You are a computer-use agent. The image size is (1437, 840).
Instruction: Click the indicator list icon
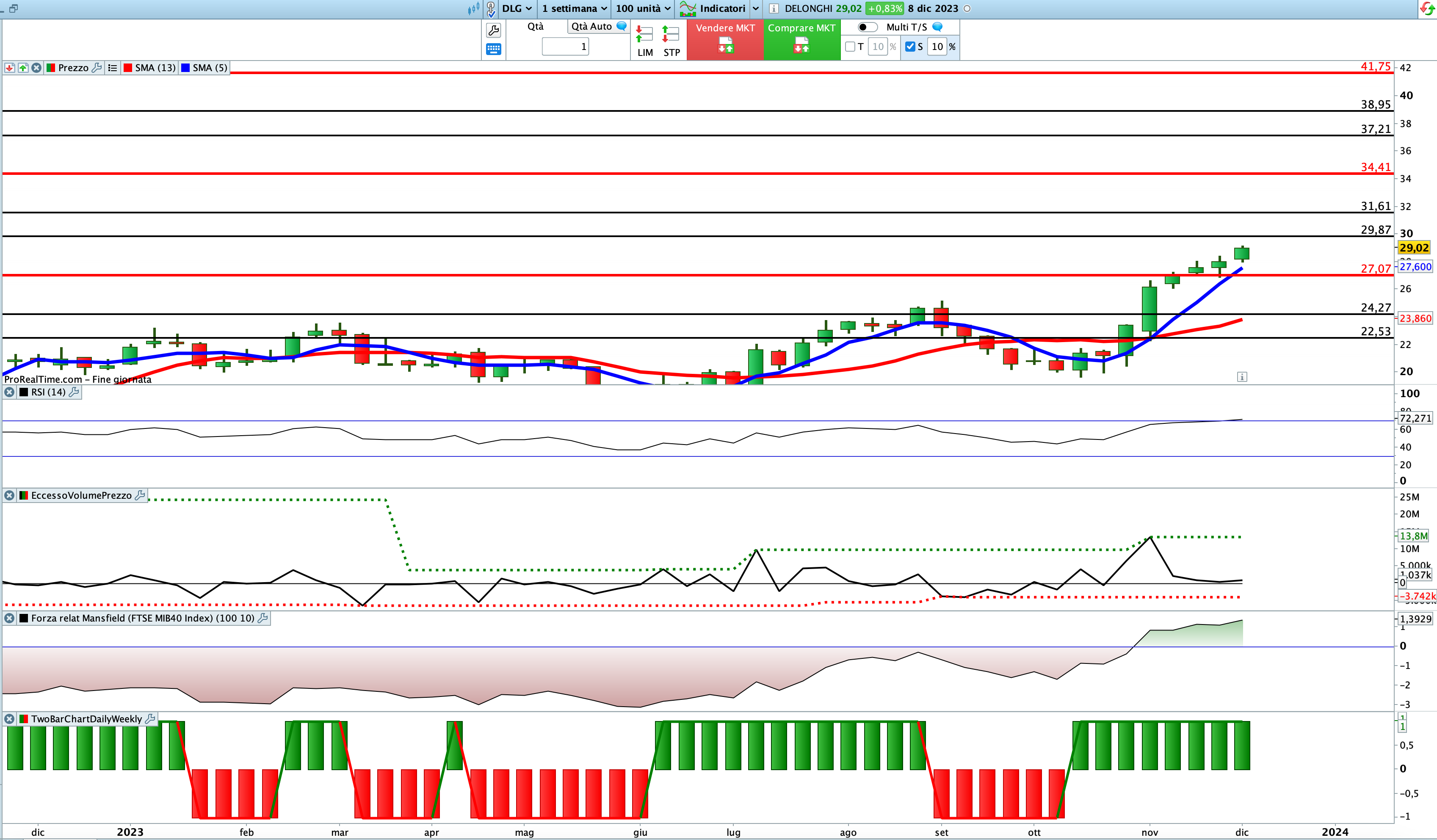click(x=112, y=68)
